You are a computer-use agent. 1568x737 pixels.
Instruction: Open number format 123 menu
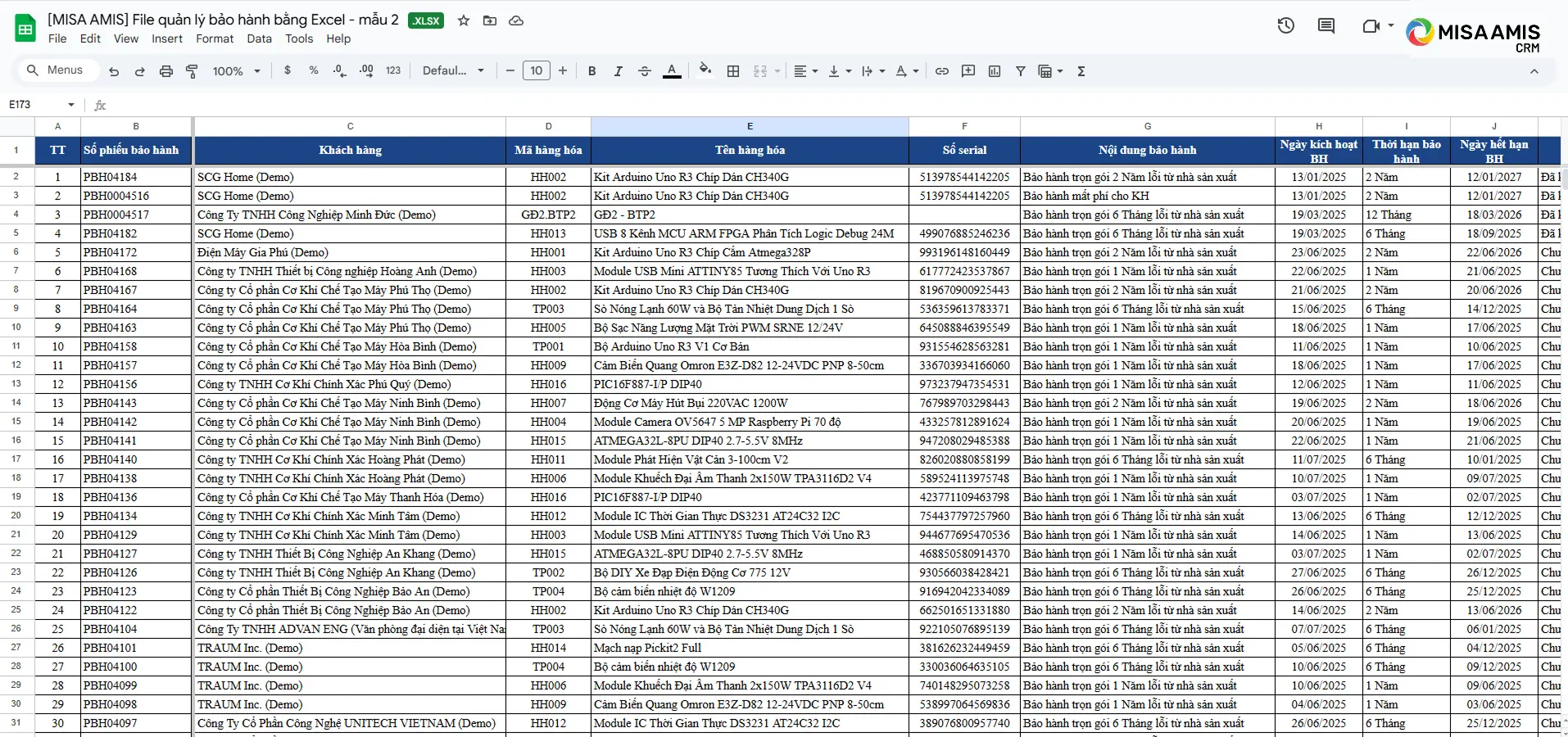[x=393, y=70]
